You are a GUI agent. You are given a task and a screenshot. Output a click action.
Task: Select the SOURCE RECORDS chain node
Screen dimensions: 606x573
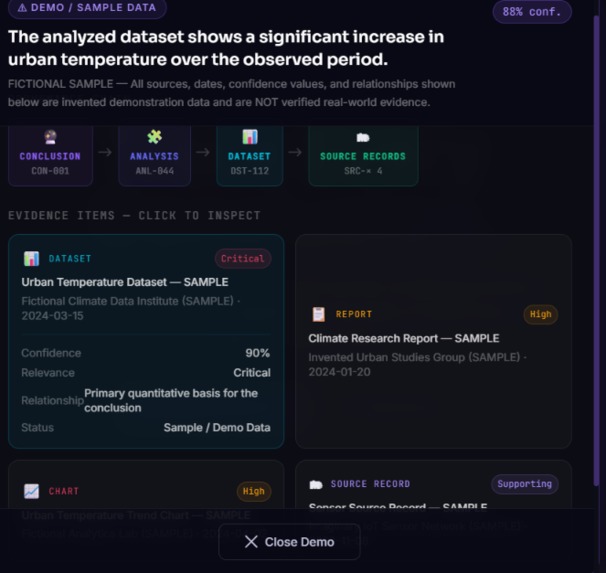(x=363, y=156)
